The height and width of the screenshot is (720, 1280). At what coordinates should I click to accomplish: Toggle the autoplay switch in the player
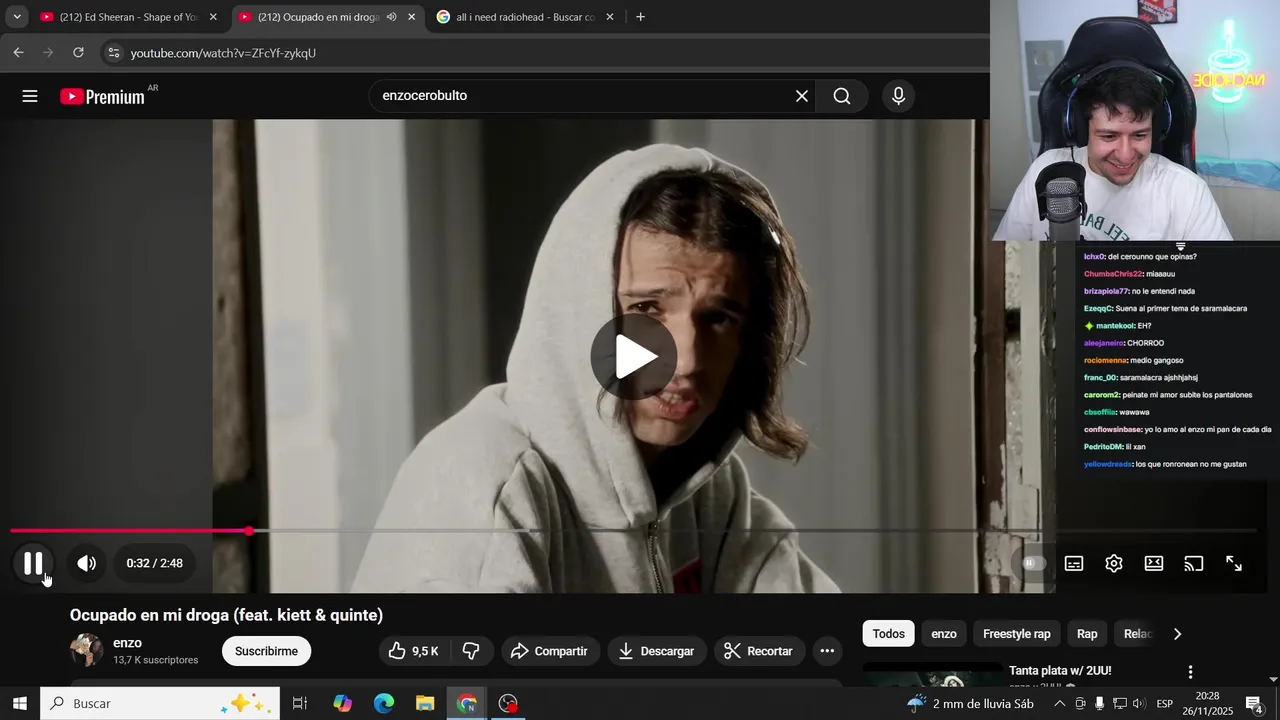pos(1033,563)
